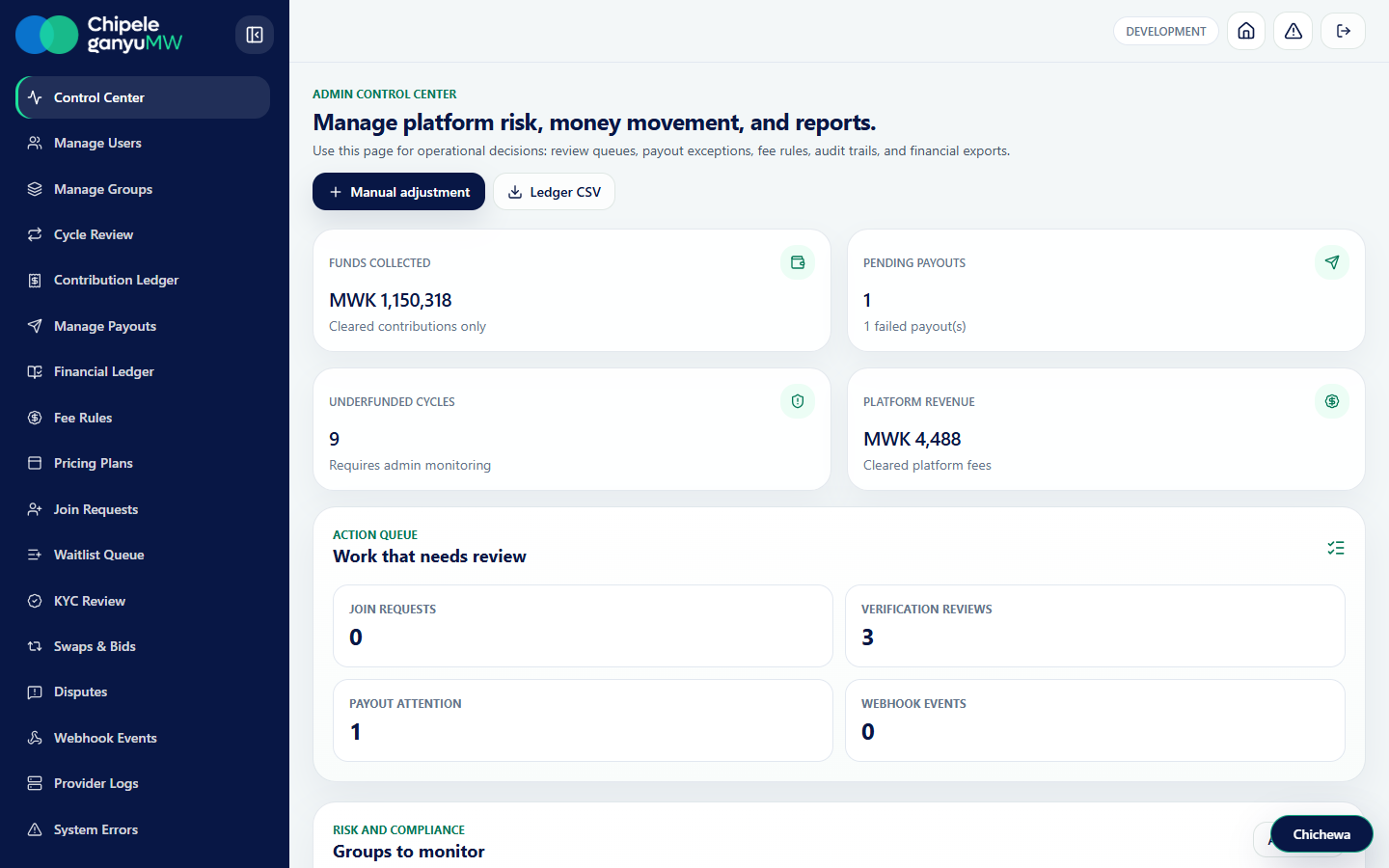Click the wallet icon on Funds Collected
The height and width of the screenshot is (868, 1389).
798,262
